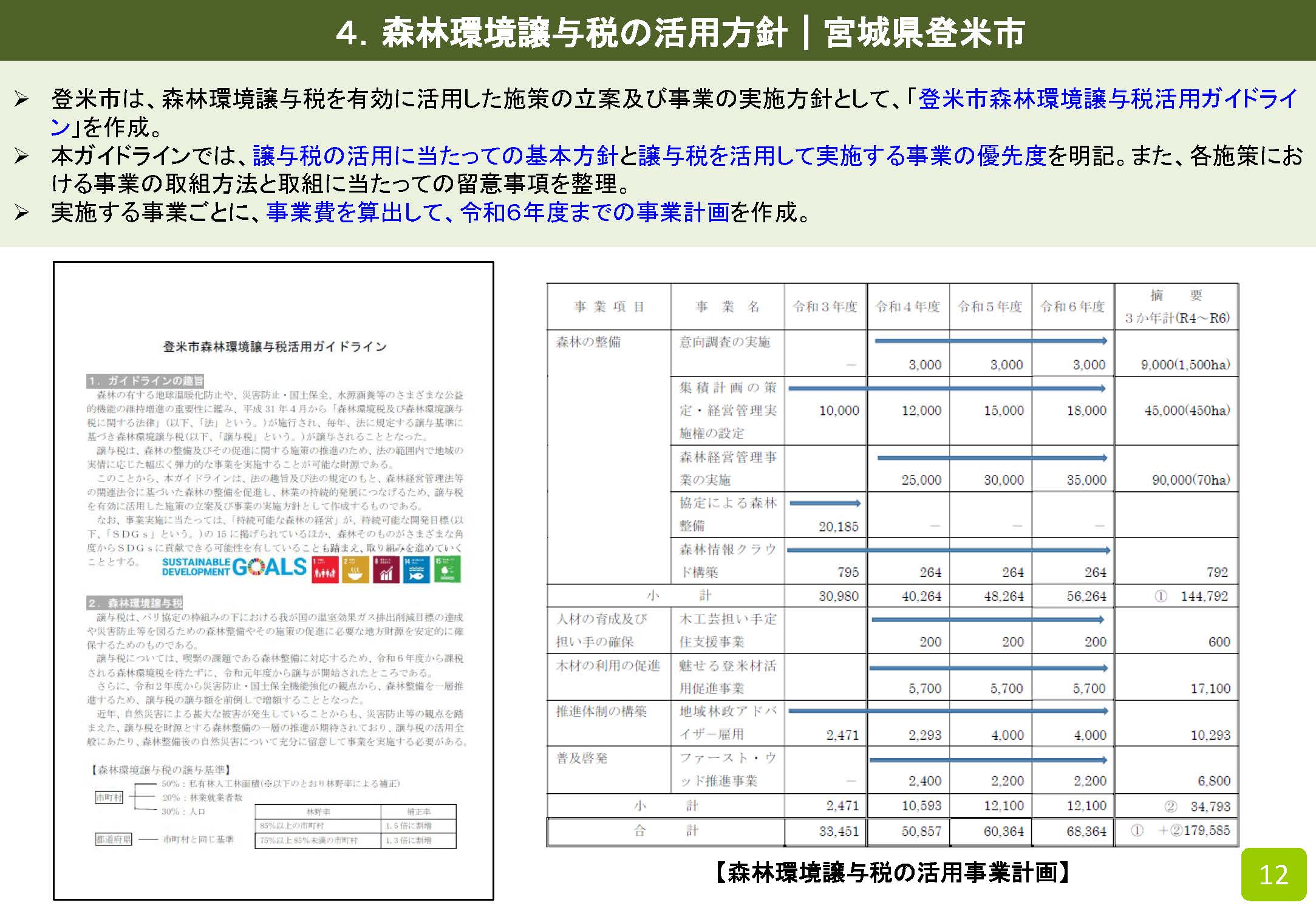Image resolution: width=1316 pixels, height=911 pixels.
Task: Click 森林経営管理事業の実施 project name
Action: [x=728, y=468]
